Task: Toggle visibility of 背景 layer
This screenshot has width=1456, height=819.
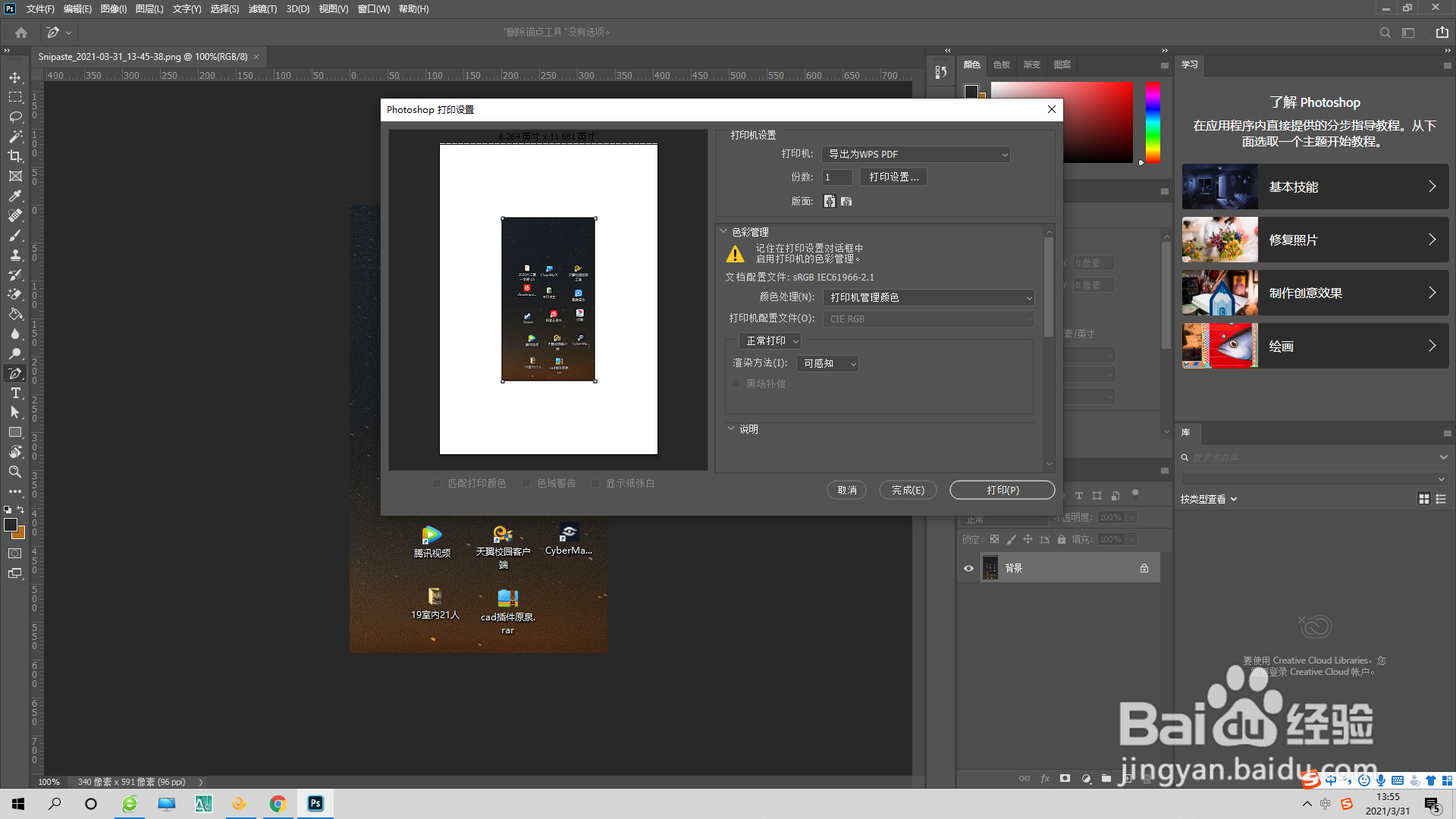Action: point(968,568)
